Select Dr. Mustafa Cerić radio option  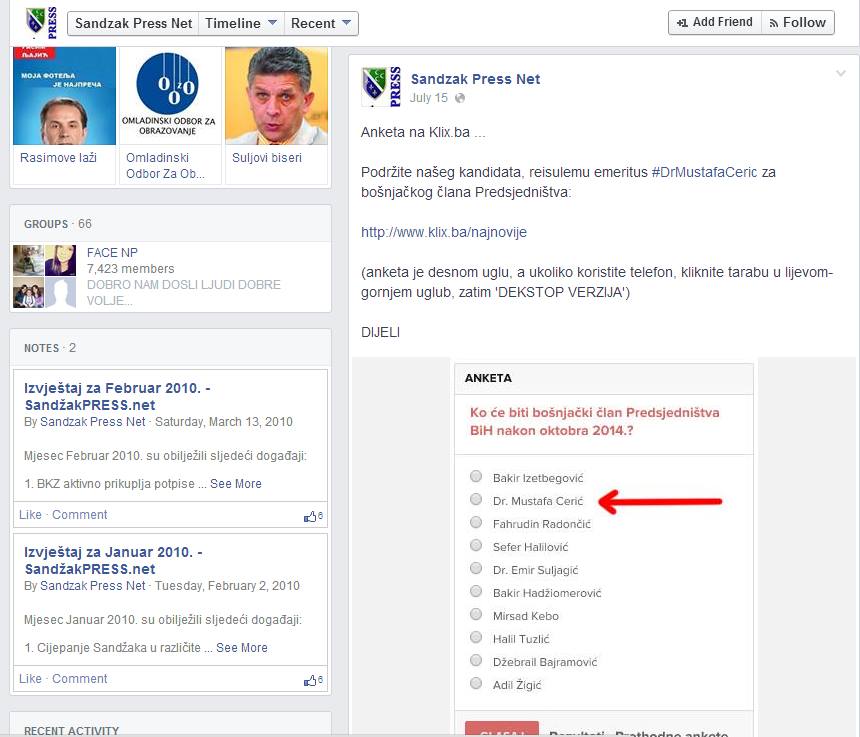coord(476,500)
